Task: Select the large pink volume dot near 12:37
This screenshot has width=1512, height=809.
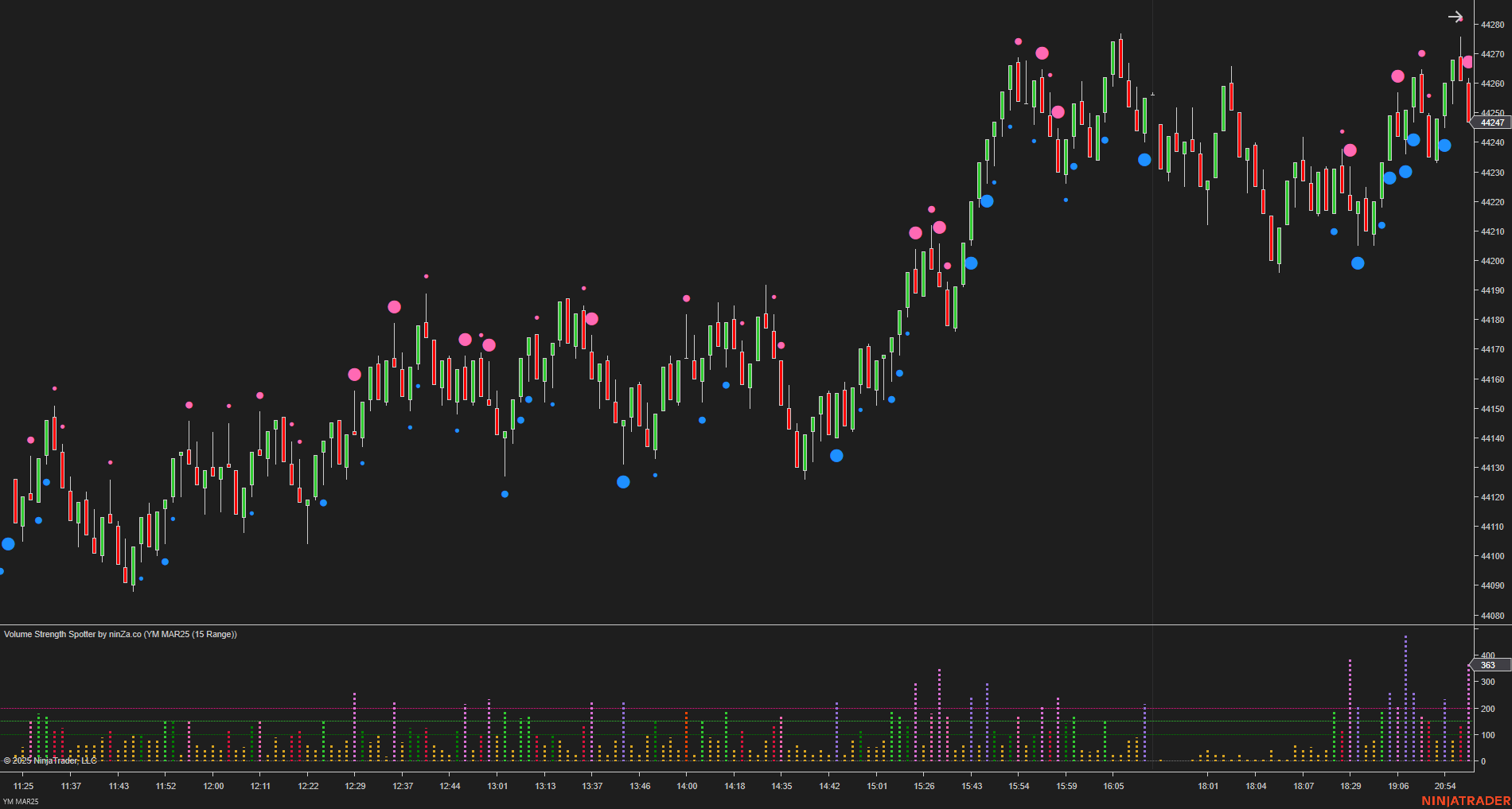Action: pos(395,306)
